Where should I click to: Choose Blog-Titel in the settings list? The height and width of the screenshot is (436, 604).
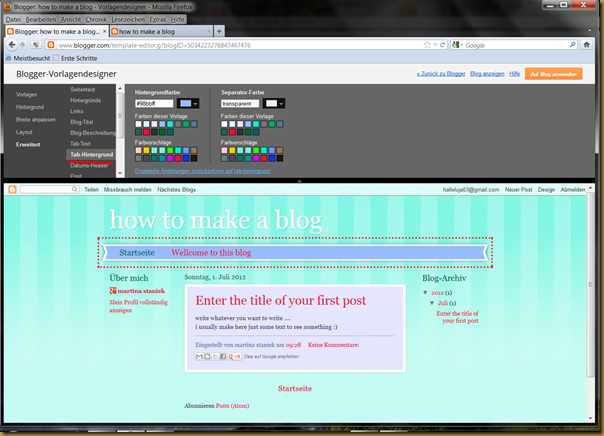82,122
